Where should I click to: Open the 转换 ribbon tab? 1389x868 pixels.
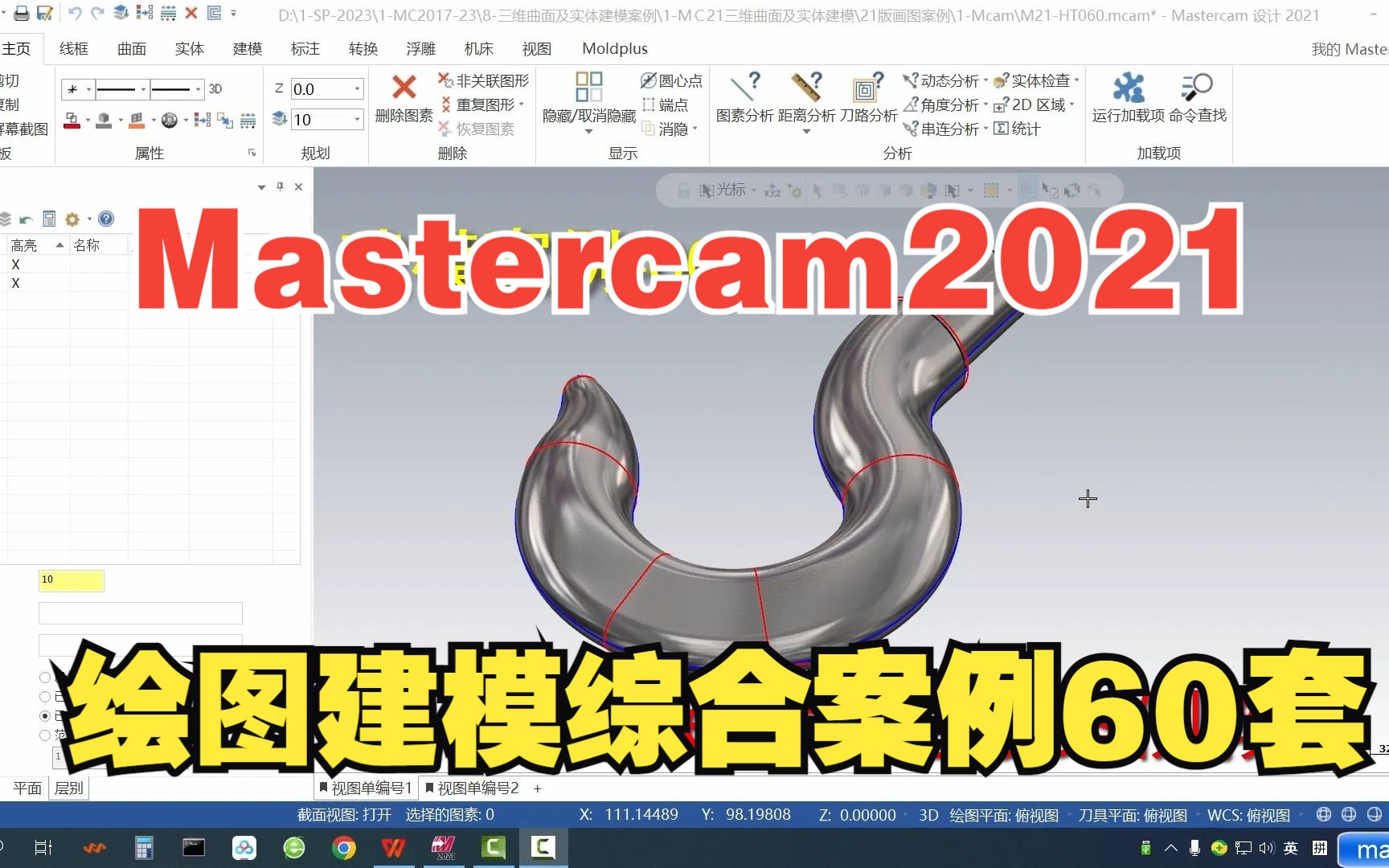click(363, 49)
